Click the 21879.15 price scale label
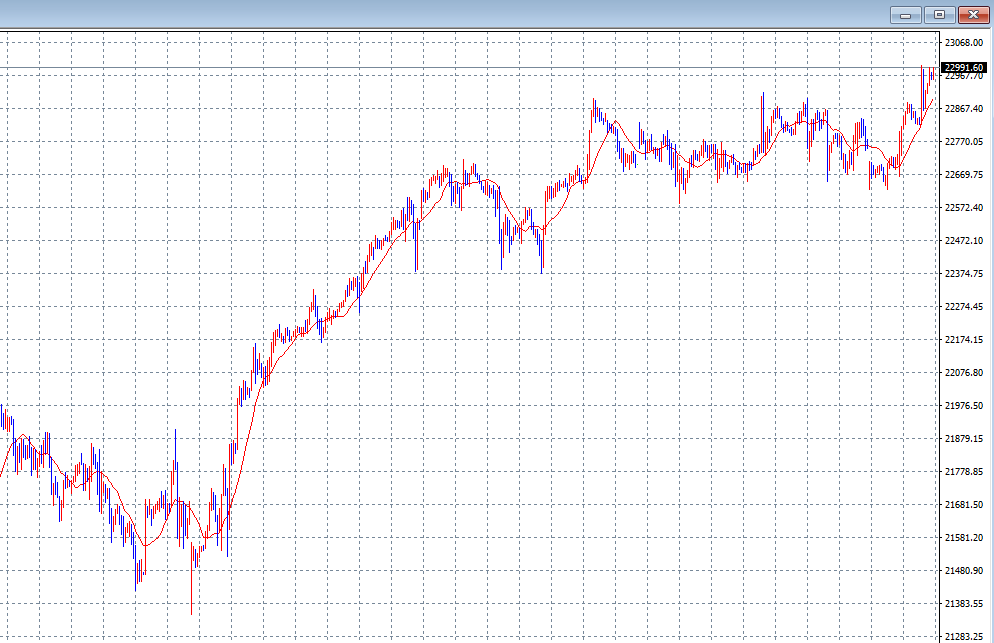994x643 pixels. point(964,439)
